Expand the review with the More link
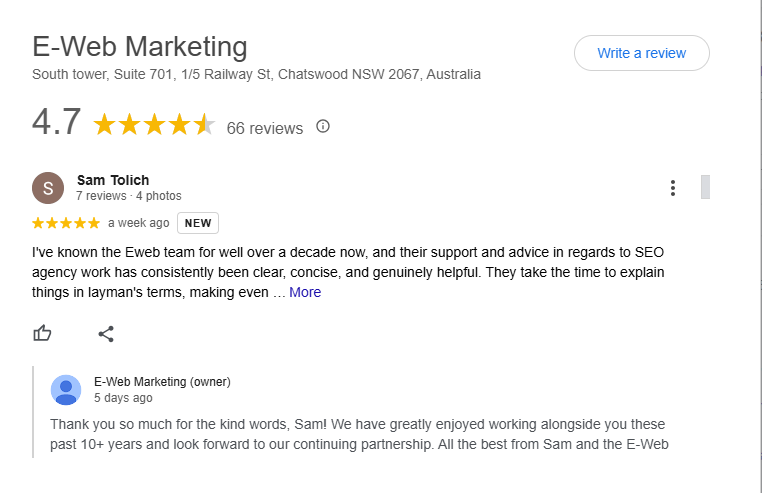Image resolution: width=762 pixels, height=493 pixels. pyautogui.click(x=305, y=292)
